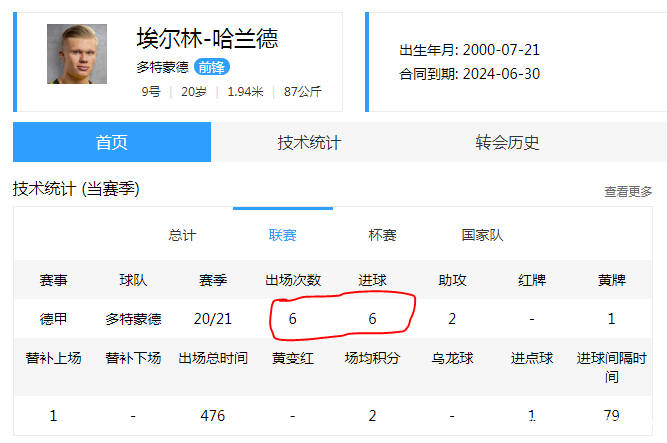Click the contract expiry 2024-06-30

pos(501,74)
